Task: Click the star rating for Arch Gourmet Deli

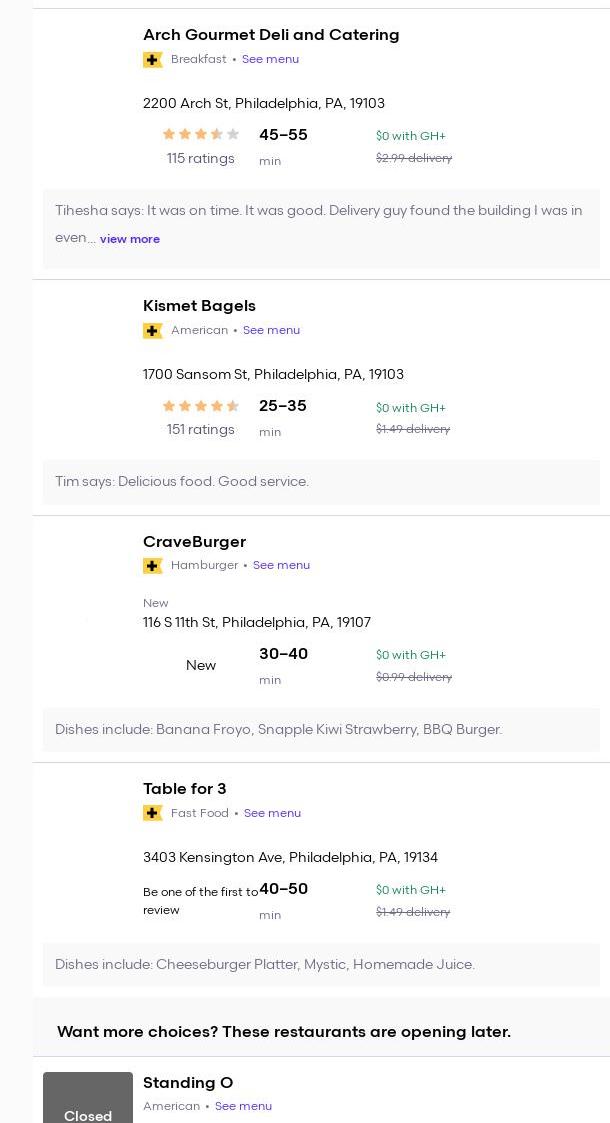Action: pyautogui.click(x=200, y=134)
